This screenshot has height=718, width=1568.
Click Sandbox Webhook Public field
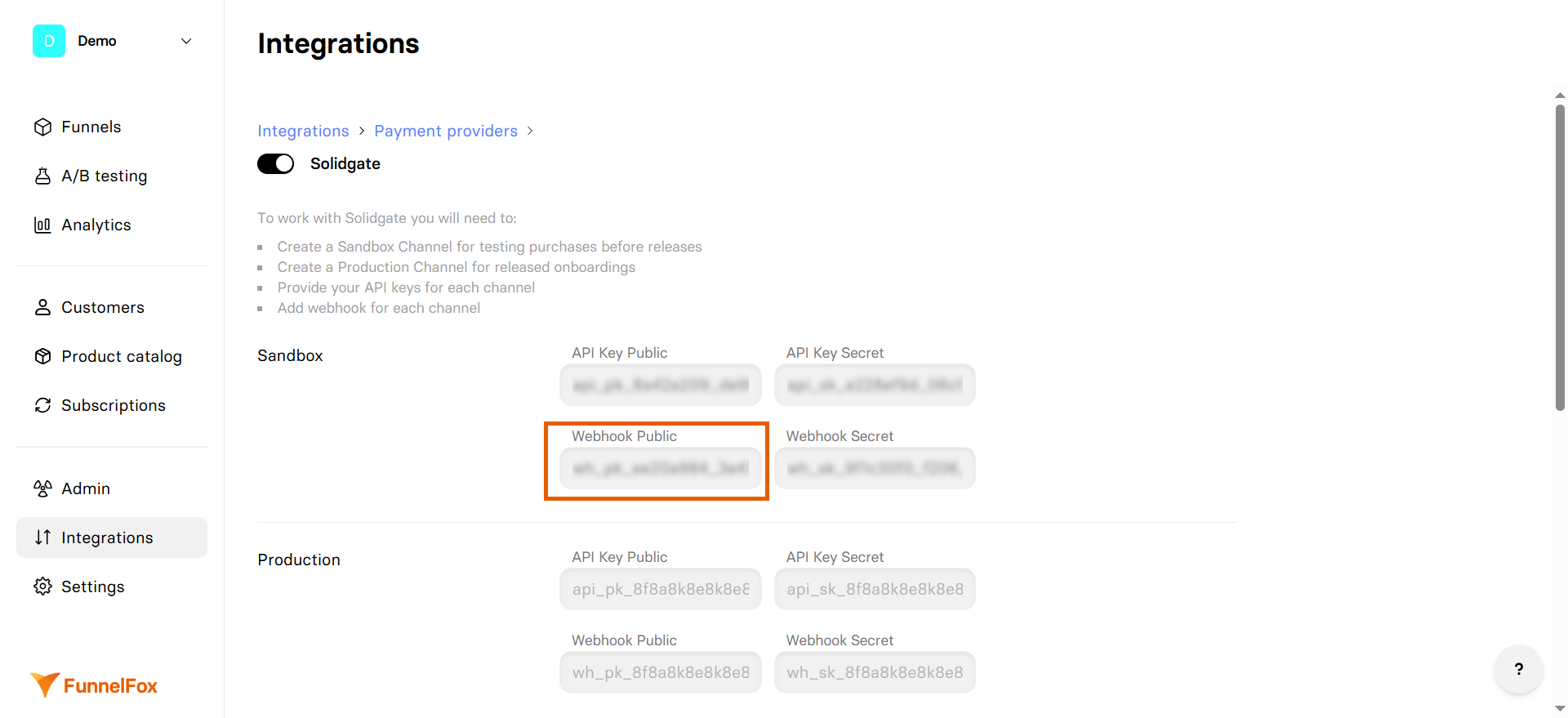661,468
